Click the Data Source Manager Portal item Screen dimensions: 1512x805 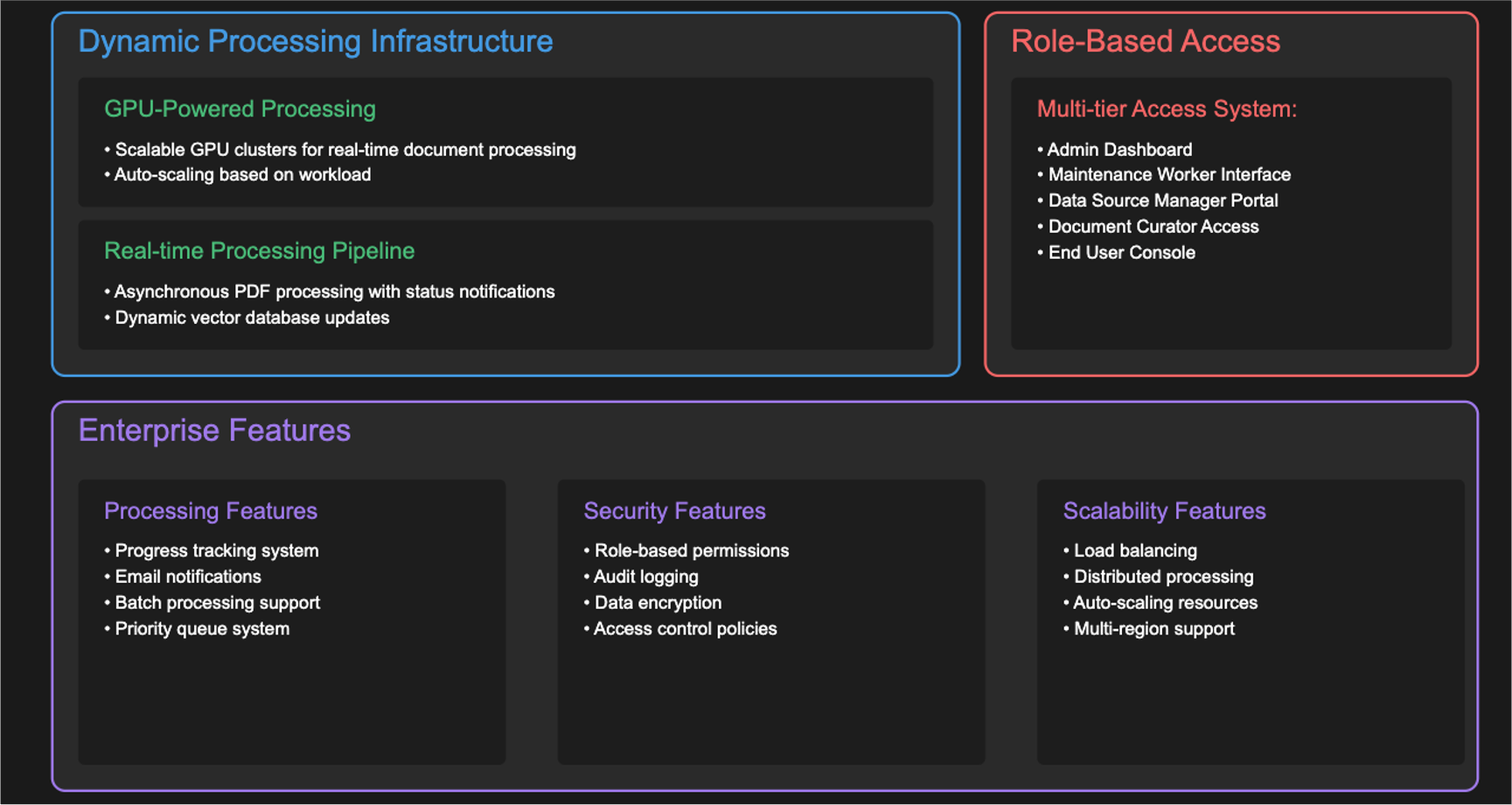(1162, 200)
